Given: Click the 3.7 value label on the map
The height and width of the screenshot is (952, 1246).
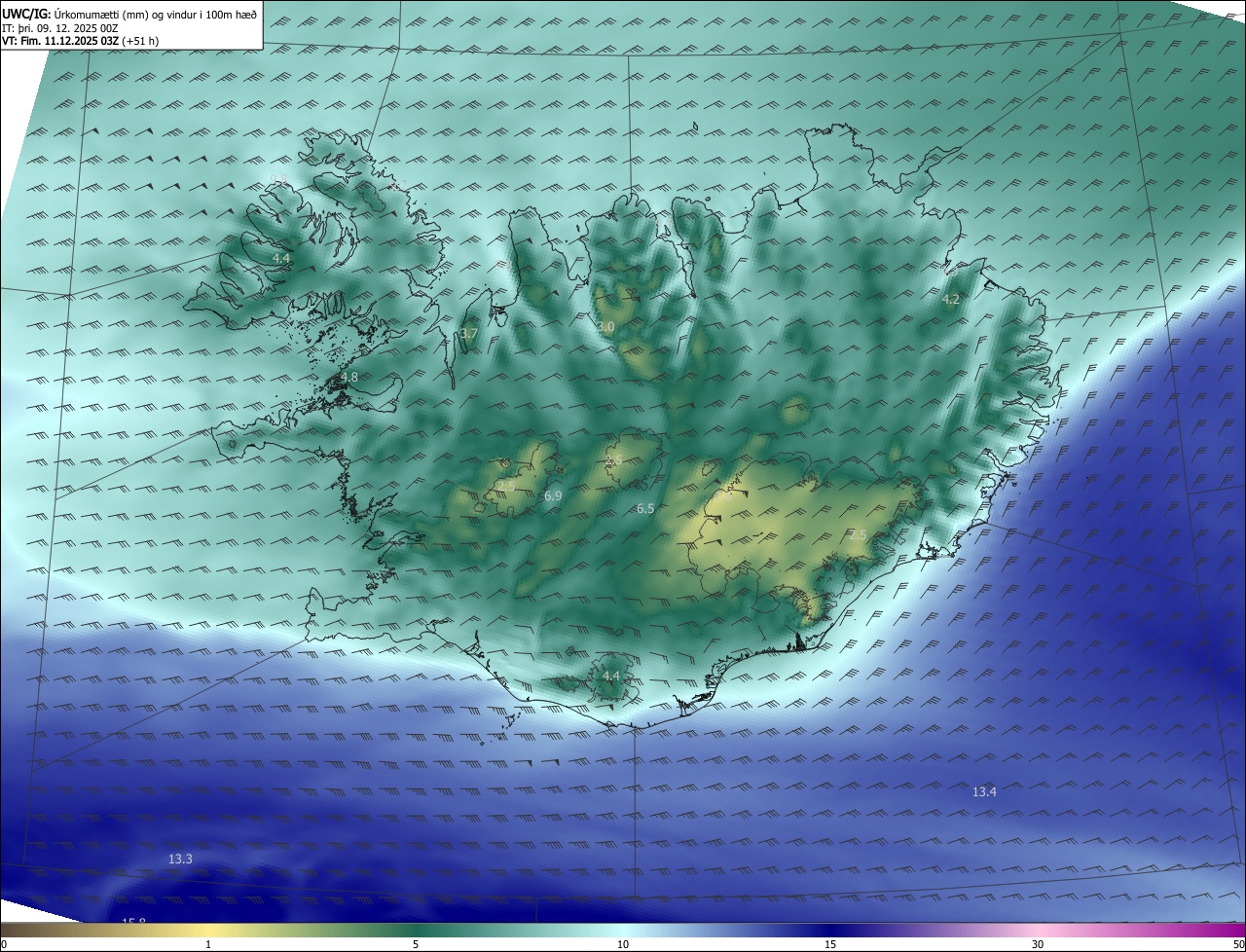Looking at the screenshot, I should (468, 333).
